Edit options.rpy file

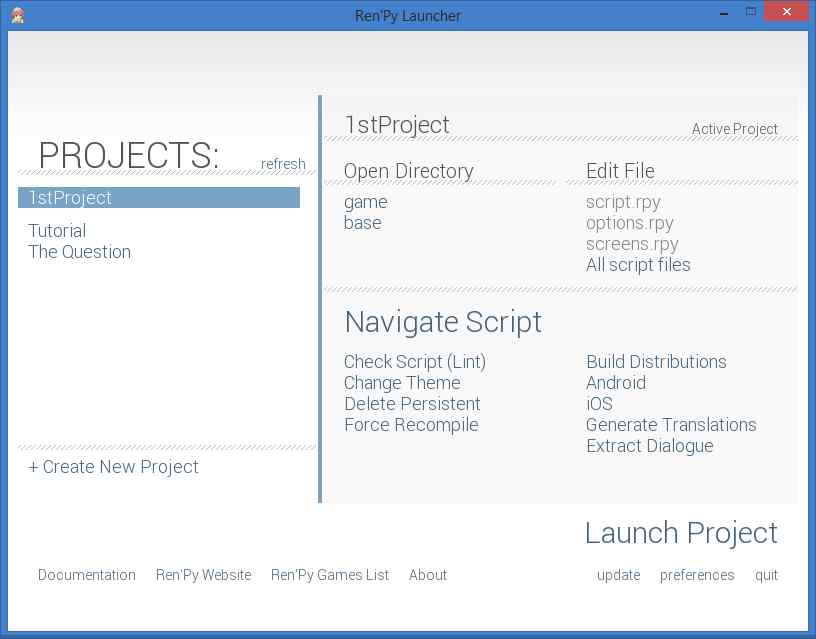click(630, 223)
